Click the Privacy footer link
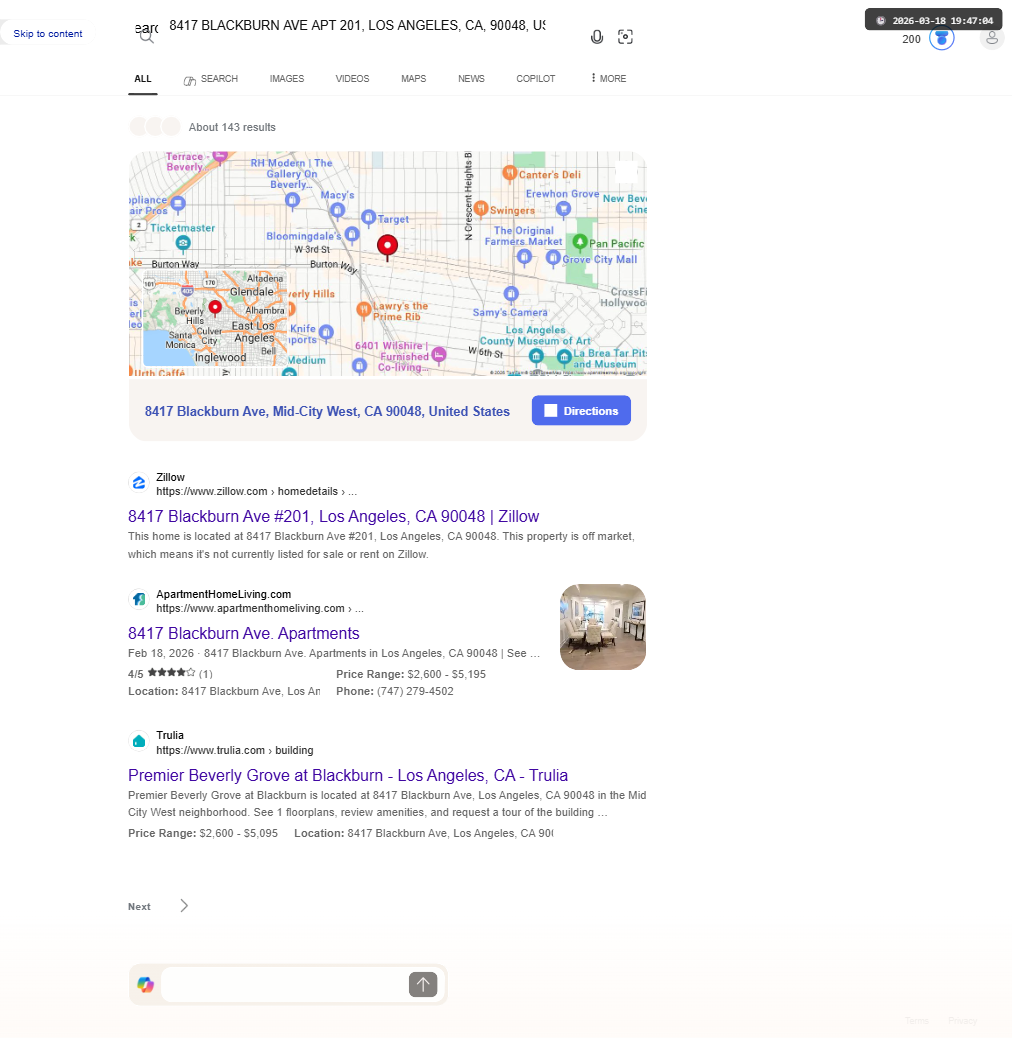Image resolution: width=1012 pixels, height=1038 pixels. [x=962, y=1021]
